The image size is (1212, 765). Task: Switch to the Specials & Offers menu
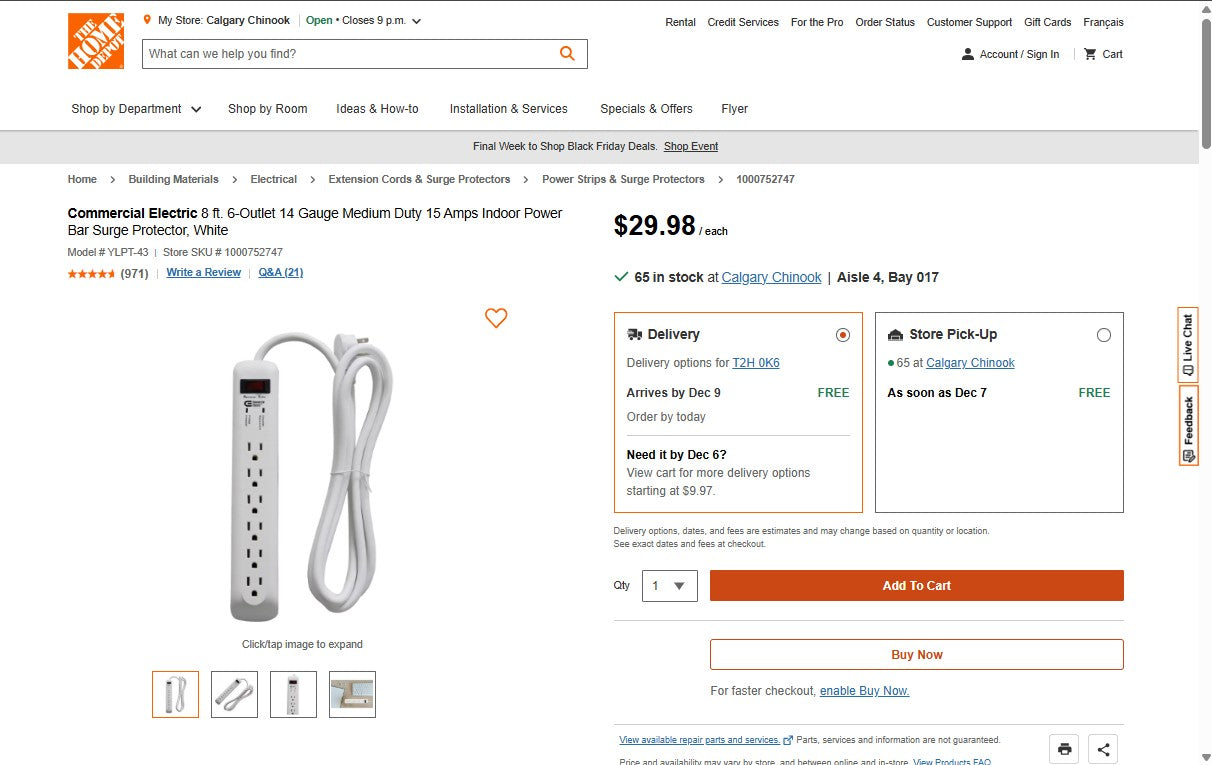(646, 109)
